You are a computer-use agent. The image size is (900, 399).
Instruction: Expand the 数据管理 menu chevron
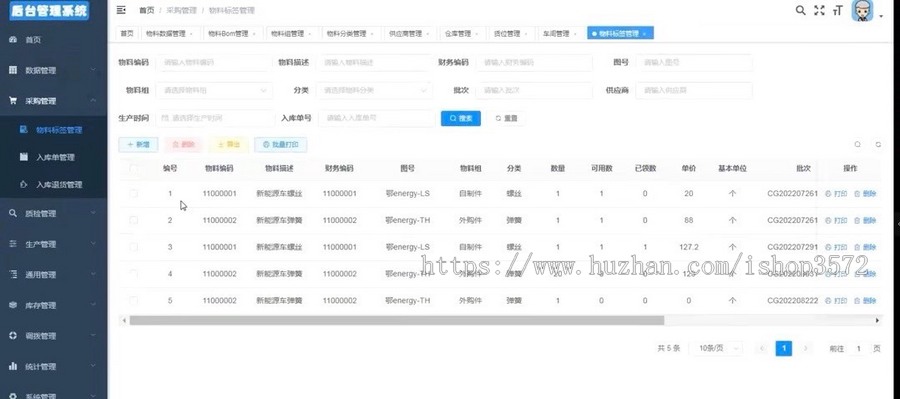(x=94, y=70)
